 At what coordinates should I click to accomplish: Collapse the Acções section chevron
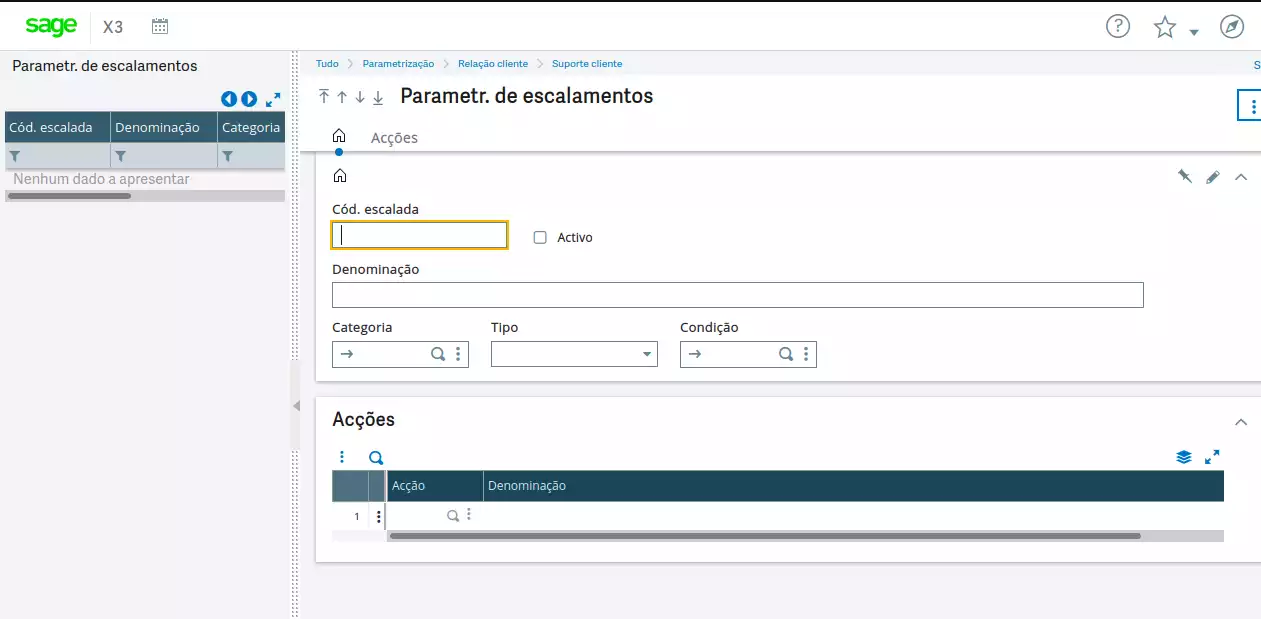pyautogui.click(x=1241, y=422)
